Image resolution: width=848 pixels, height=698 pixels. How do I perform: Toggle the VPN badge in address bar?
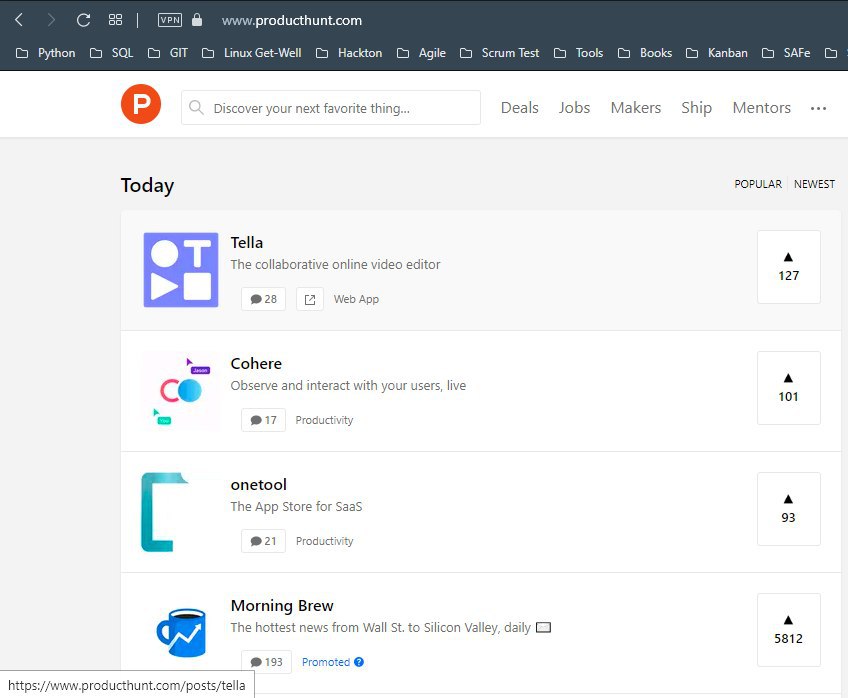tap(170, 20)
